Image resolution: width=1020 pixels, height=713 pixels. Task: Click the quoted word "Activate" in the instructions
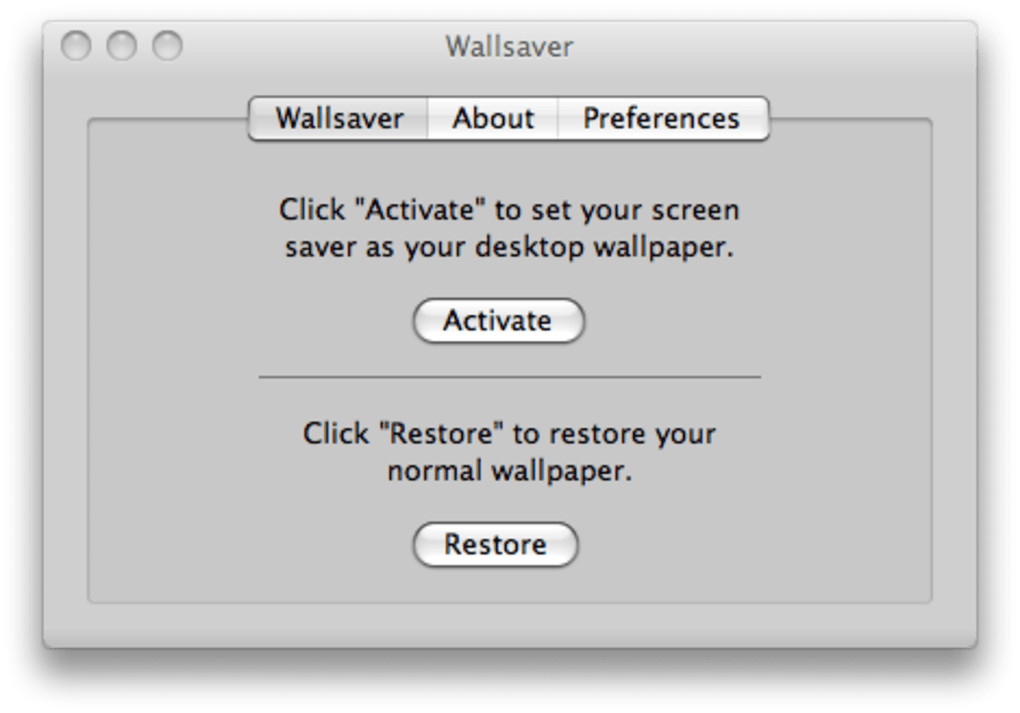coord(412,211)
